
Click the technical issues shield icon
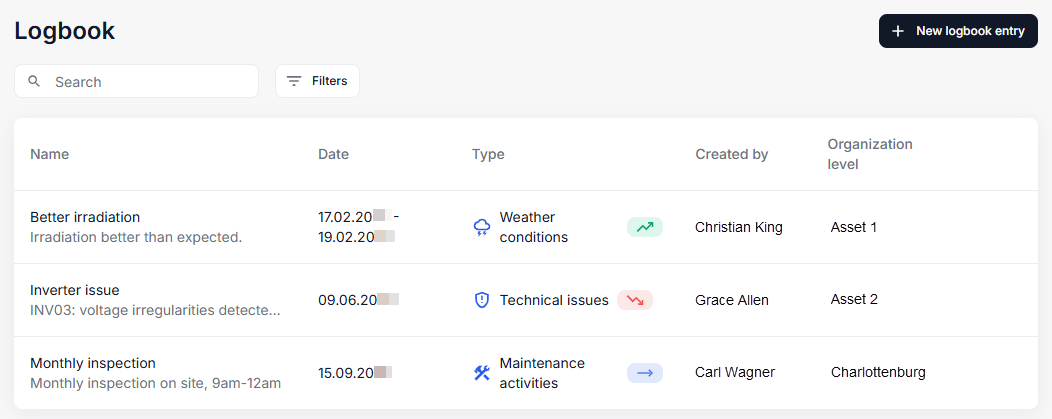482,300
